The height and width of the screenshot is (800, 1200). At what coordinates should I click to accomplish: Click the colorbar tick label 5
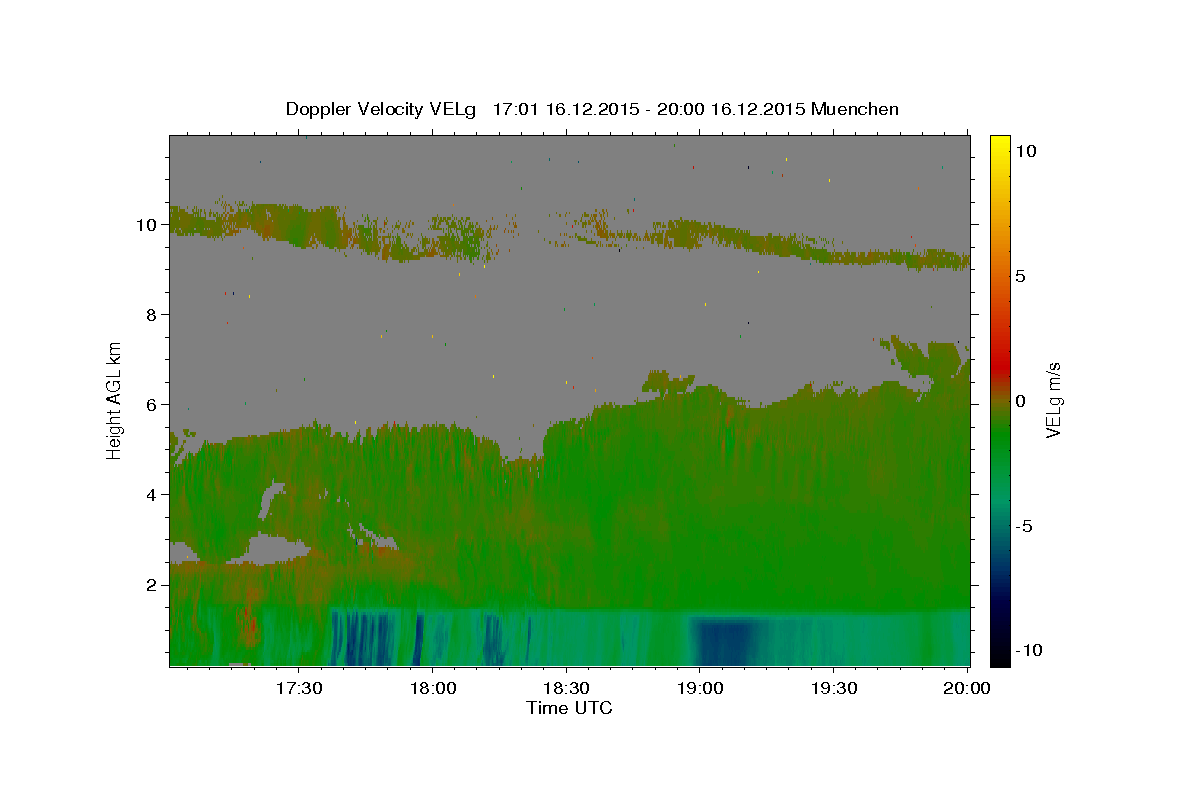(x=1020, y=276)
